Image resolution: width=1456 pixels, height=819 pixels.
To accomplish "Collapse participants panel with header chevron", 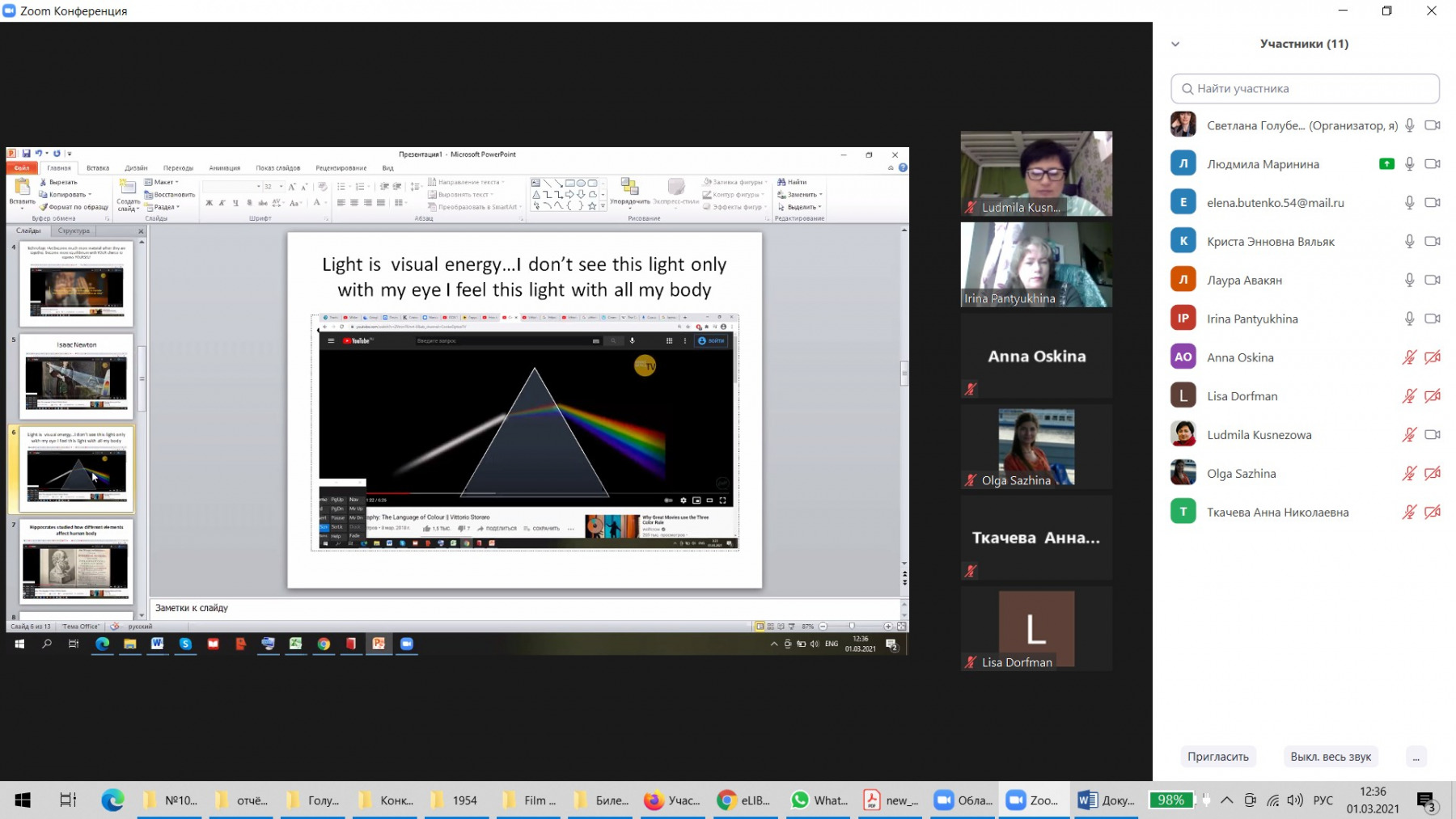I will pyautogui.click(x=1175, y=44).
